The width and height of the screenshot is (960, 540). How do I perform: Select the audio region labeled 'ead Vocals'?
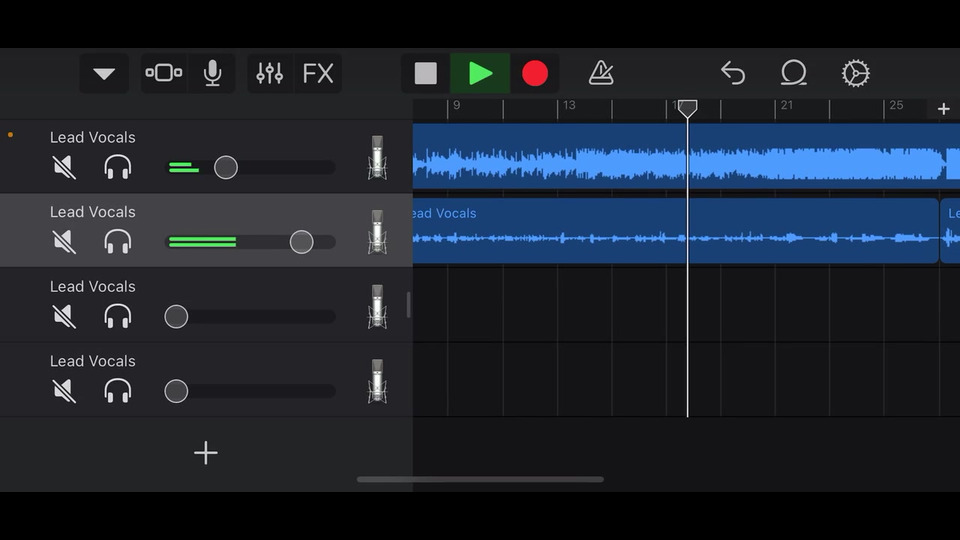(x=675, y=231)
